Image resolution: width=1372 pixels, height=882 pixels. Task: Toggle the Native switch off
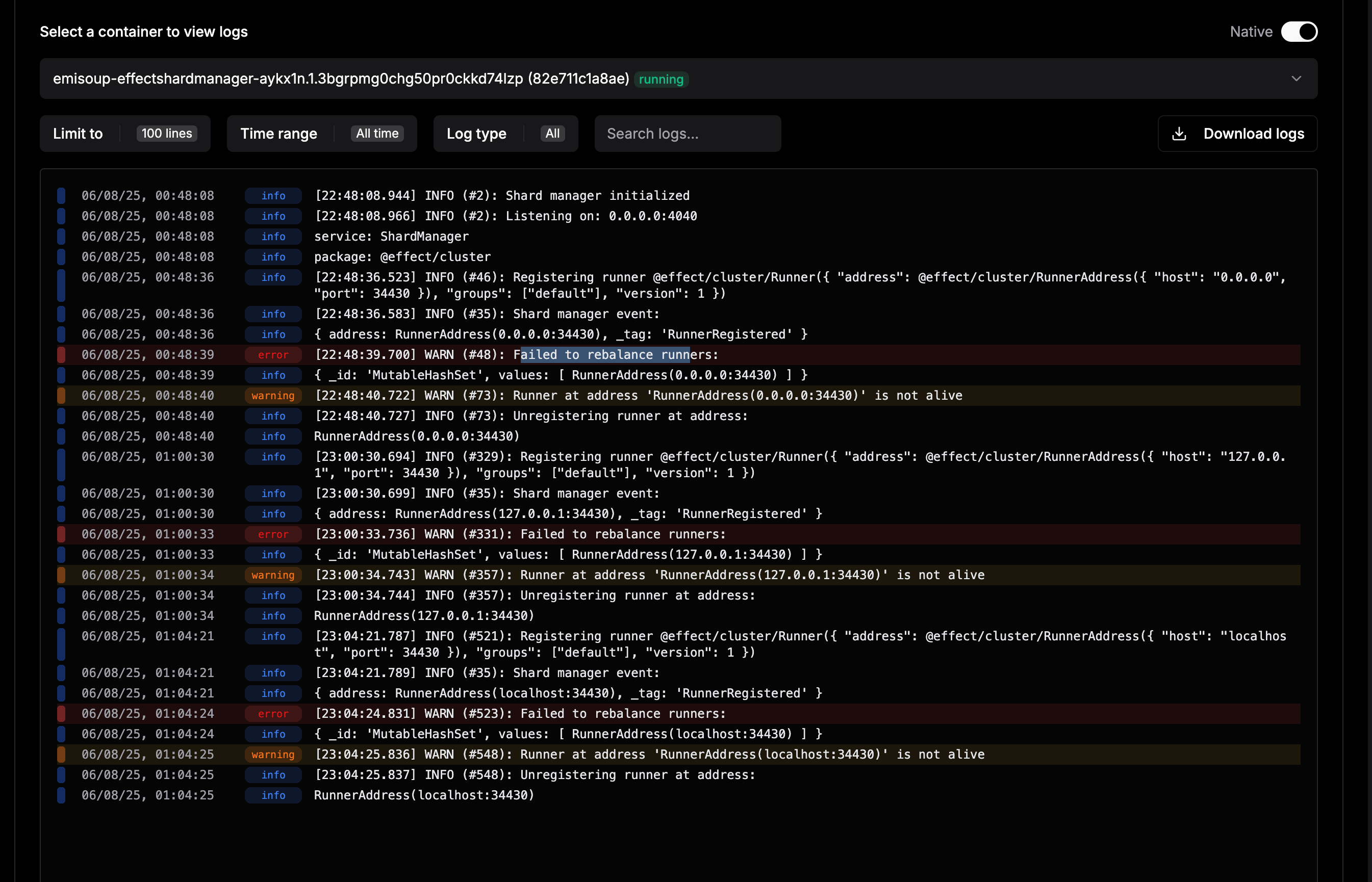pyautogui.click(x=1299, y=32)
